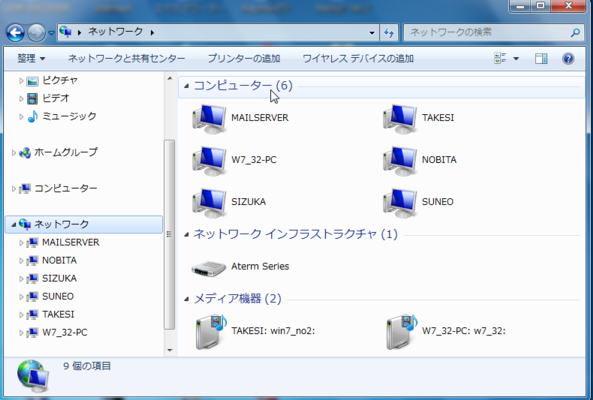This screenshot has height=400, width=593.
Task: Expand the ミュージック tree node
Action: coord(21,117)
